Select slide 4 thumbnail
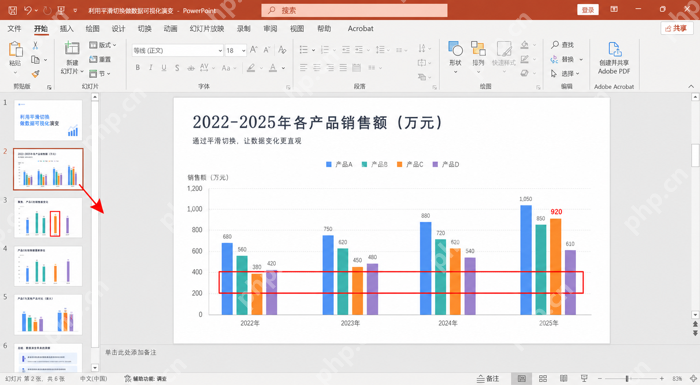700x385 pixels. (48, 266)
